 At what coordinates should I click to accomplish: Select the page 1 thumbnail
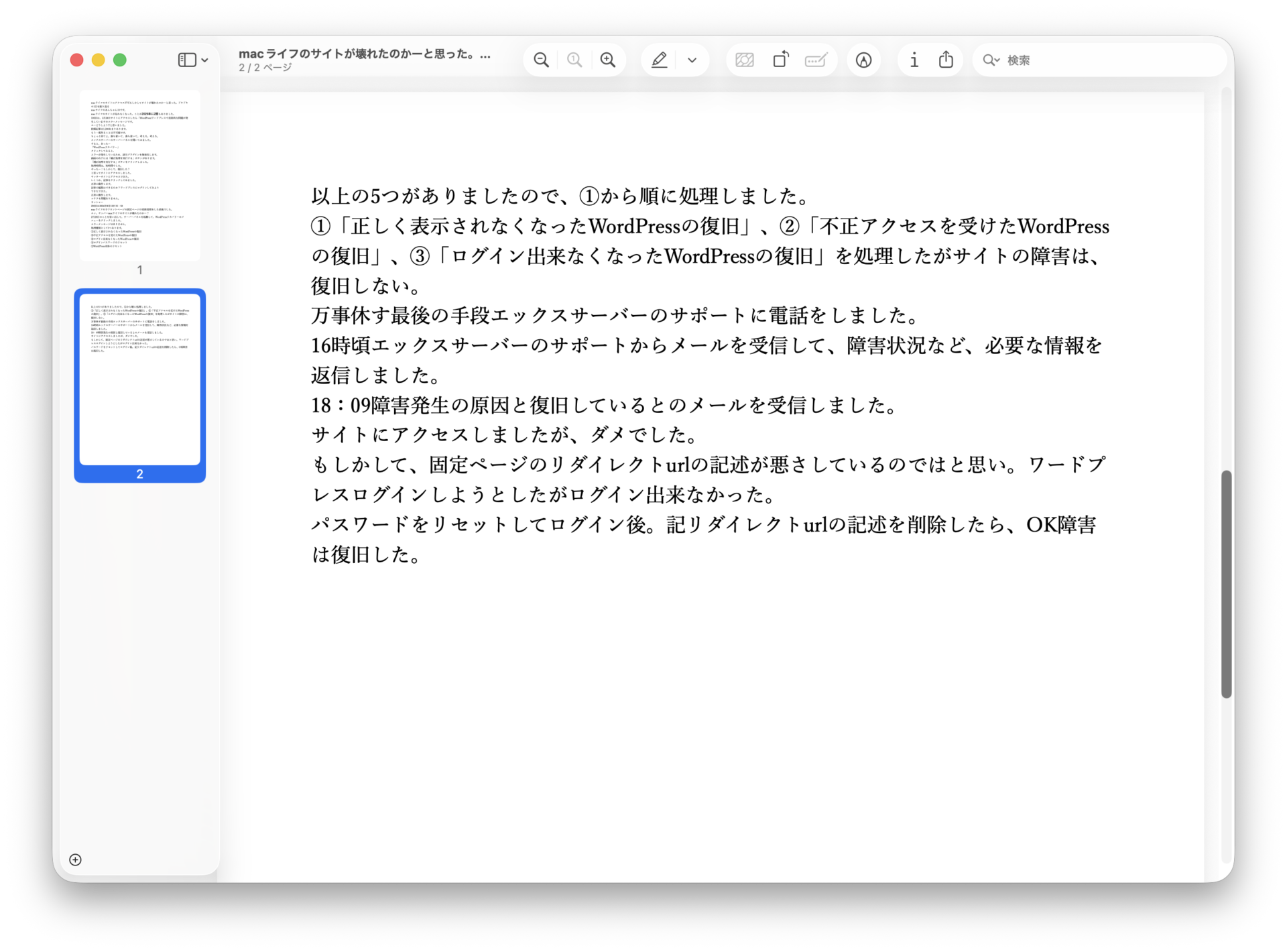pyautogui.click(x=139, y=175)
